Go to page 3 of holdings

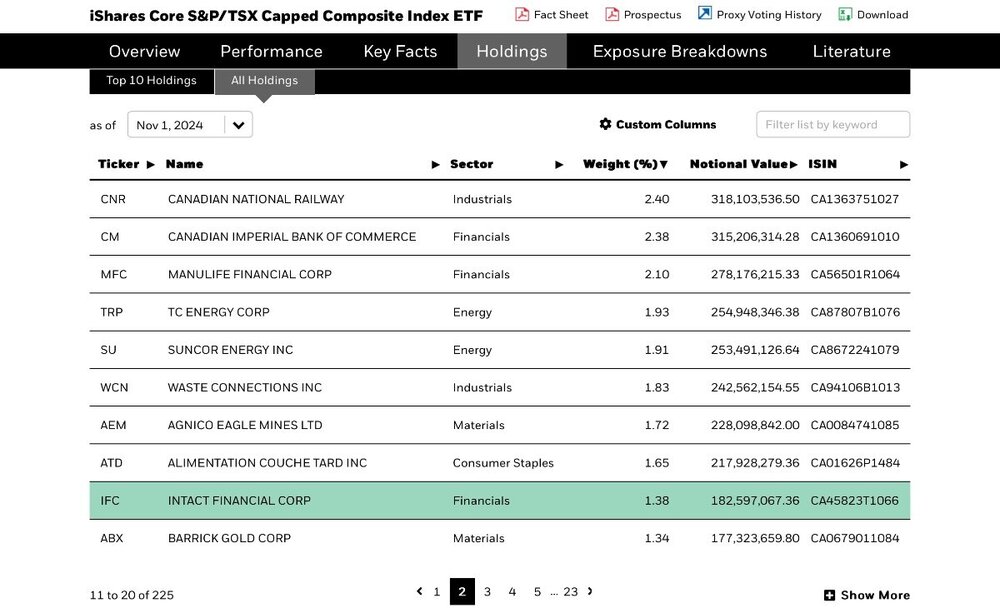tap(487, 592)
